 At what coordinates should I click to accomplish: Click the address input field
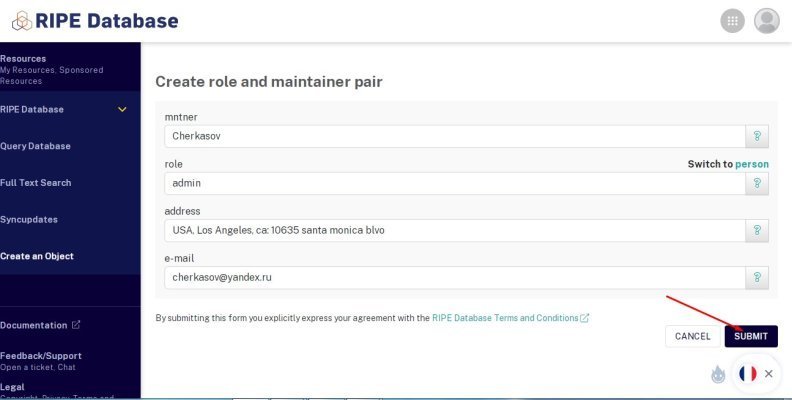tap(455, 230)
